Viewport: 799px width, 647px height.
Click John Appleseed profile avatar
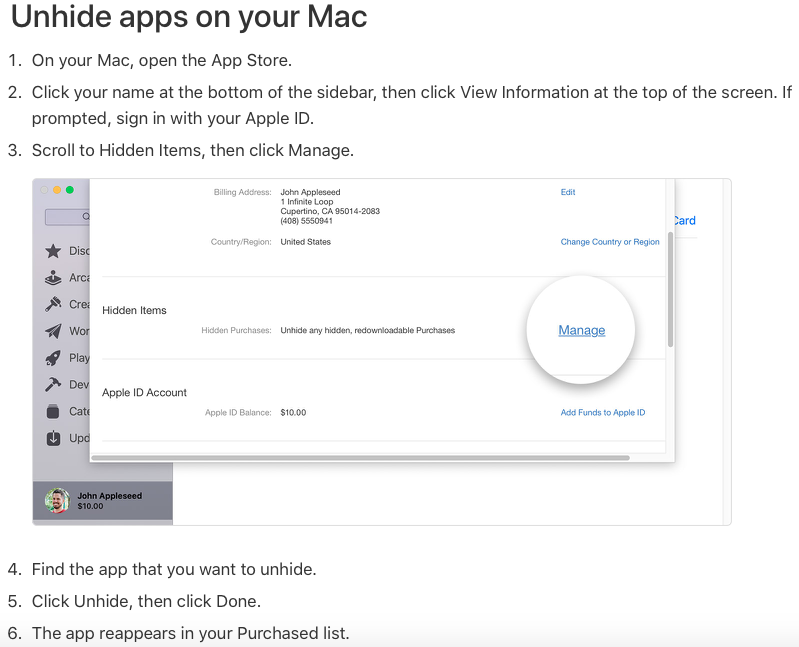click(57, 500)
